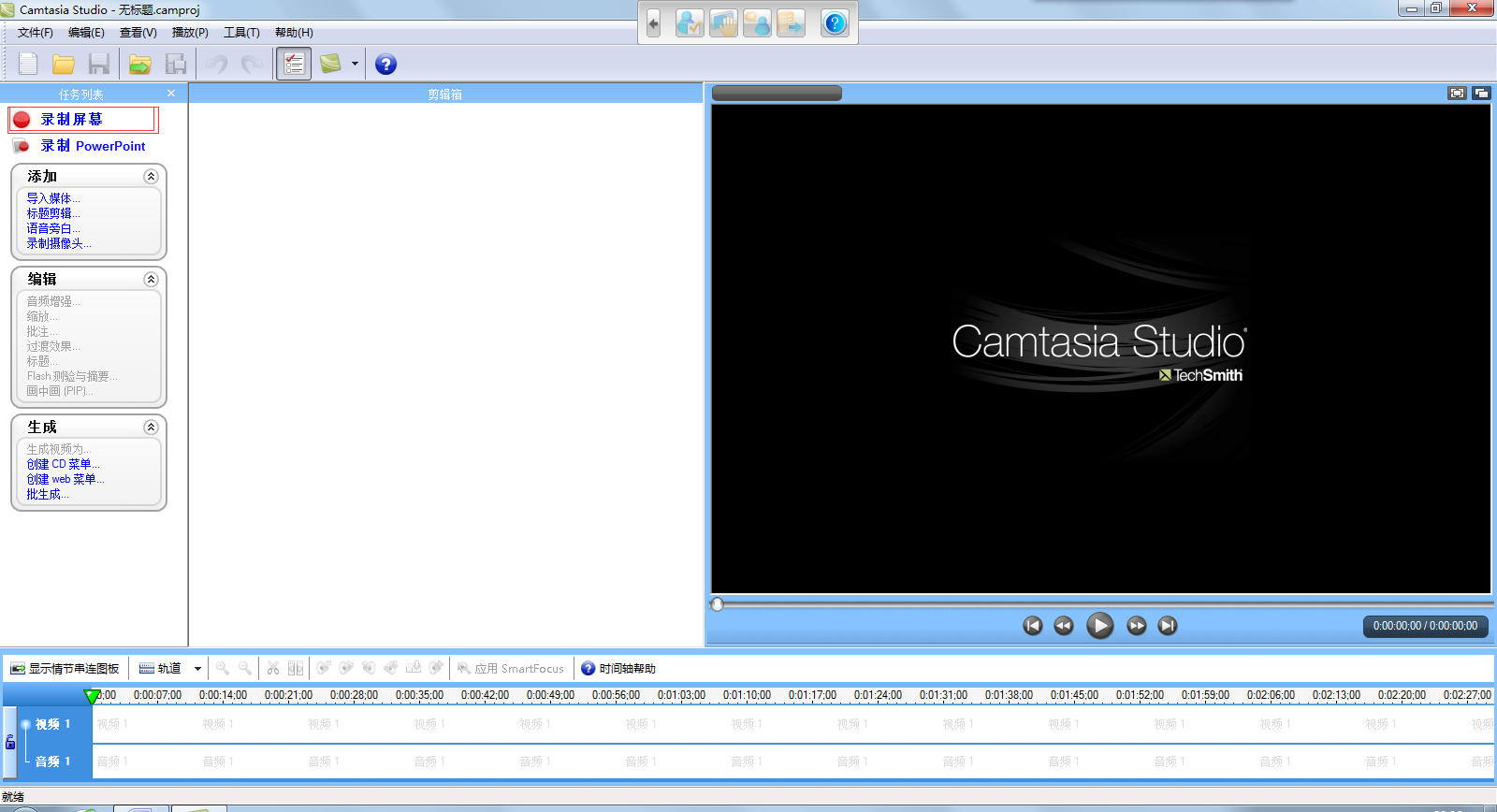1497x812 pixels.
Task: Click the 0:00:28;00 mark on timeline ruler
Action: click(x=354, y=695)
